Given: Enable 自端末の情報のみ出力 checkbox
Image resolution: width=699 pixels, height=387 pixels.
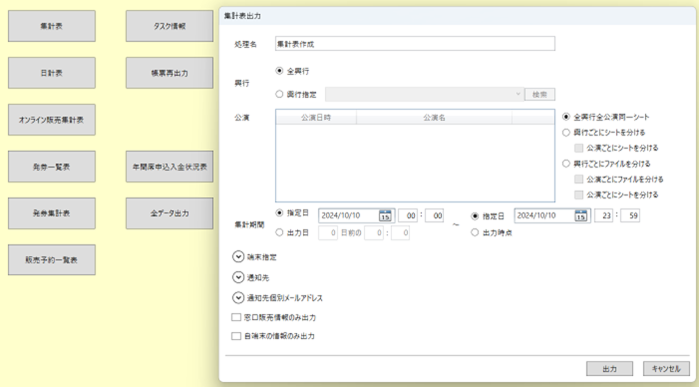Looking at the screenshot, I should coord(236,336).
